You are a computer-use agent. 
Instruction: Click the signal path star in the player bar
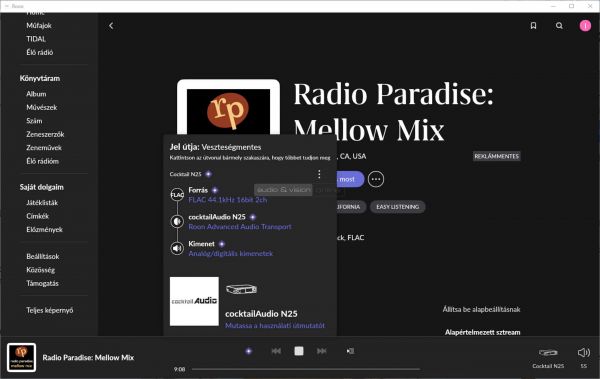pos(249,351)
